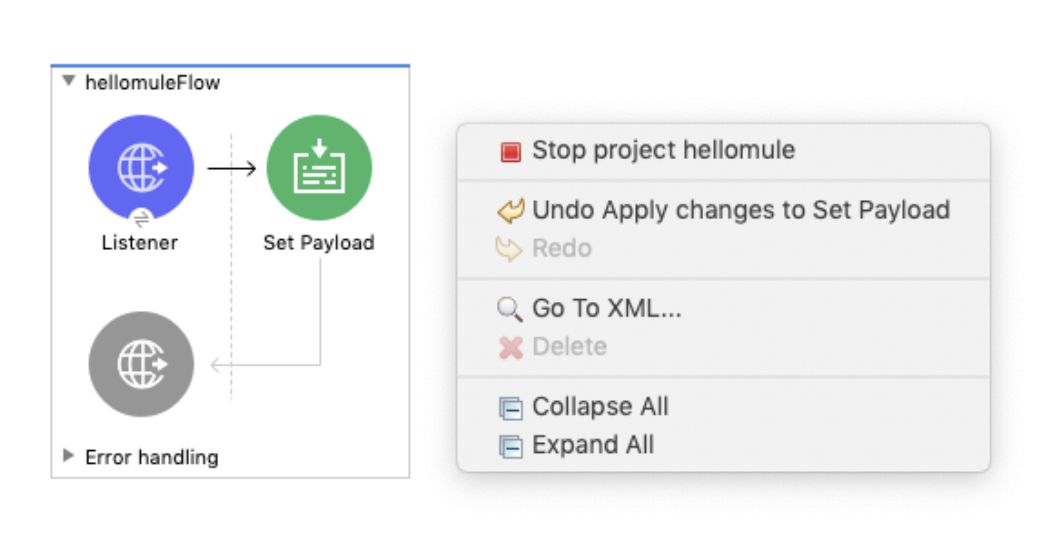Click the magnifying glass Go To XML icon
The width and height of the screenshot is (1060, 540).
(x=510, y=309)
